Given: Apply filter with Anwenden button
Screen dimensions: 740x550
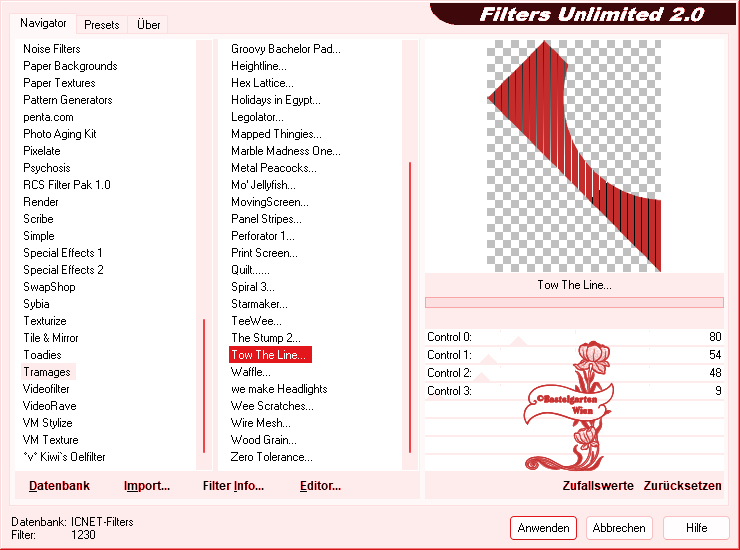Looking at the screenshot, I should click(543, 528).
